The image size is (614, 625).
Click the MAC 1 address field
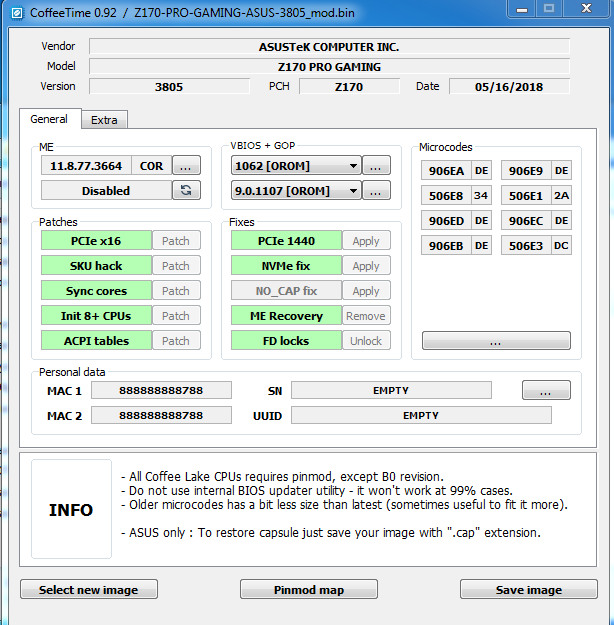click(x=161, y=390)
